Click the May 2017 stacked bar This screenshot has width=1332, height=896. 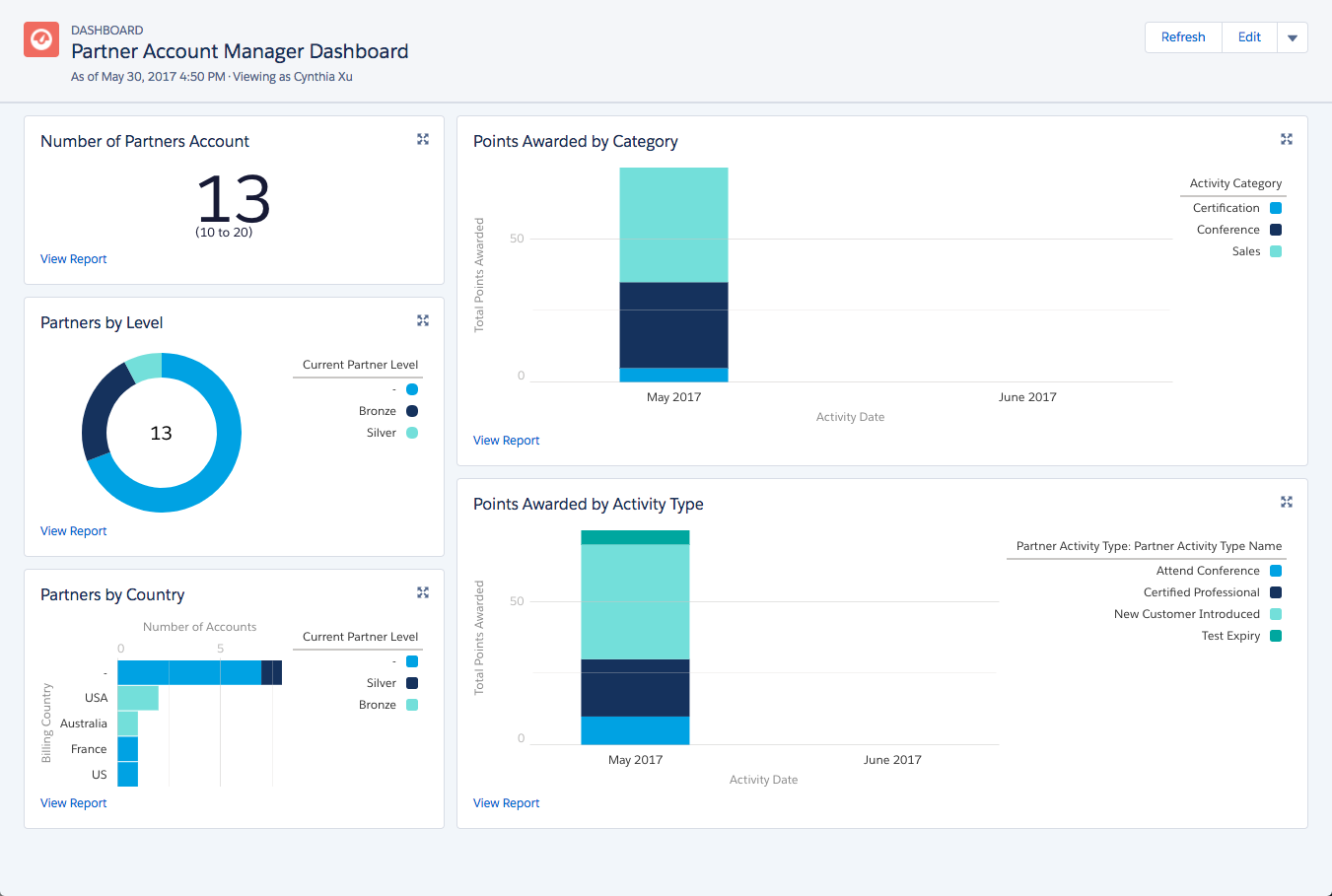pos(673,276)
